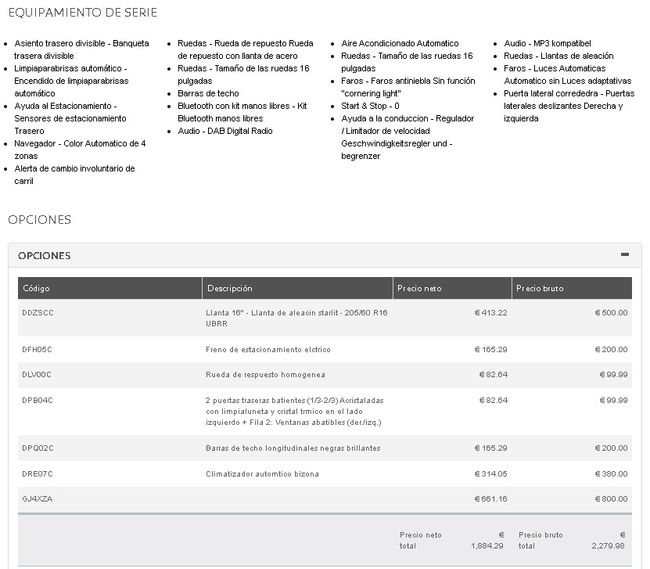Screen dimensions: 650x569
Task: Click the OPCIONES panel header title
Action: coord(44,256)
